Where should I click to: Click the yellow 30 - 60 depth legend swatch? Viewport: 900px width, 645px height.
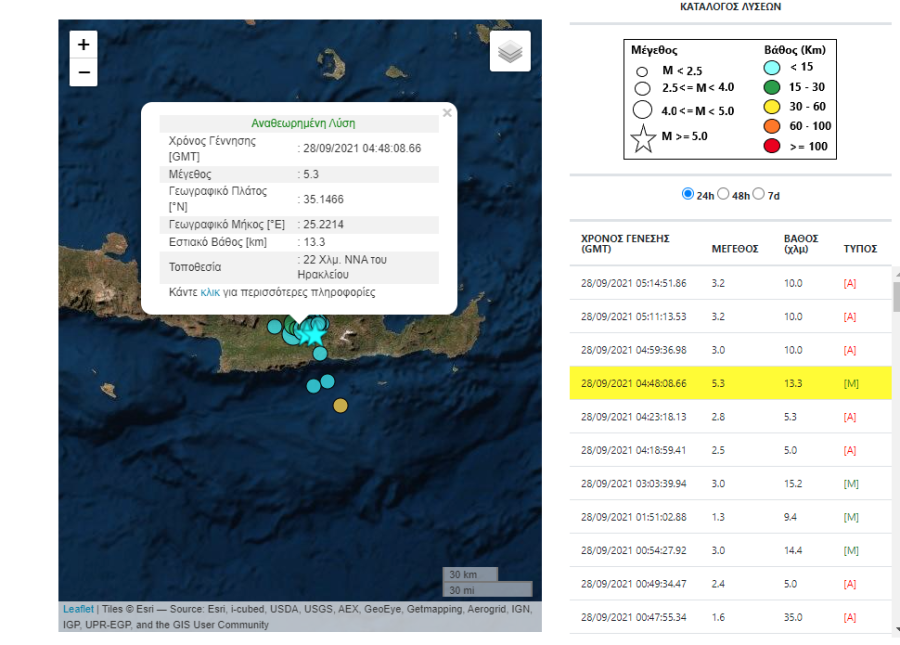pos(771,107)
